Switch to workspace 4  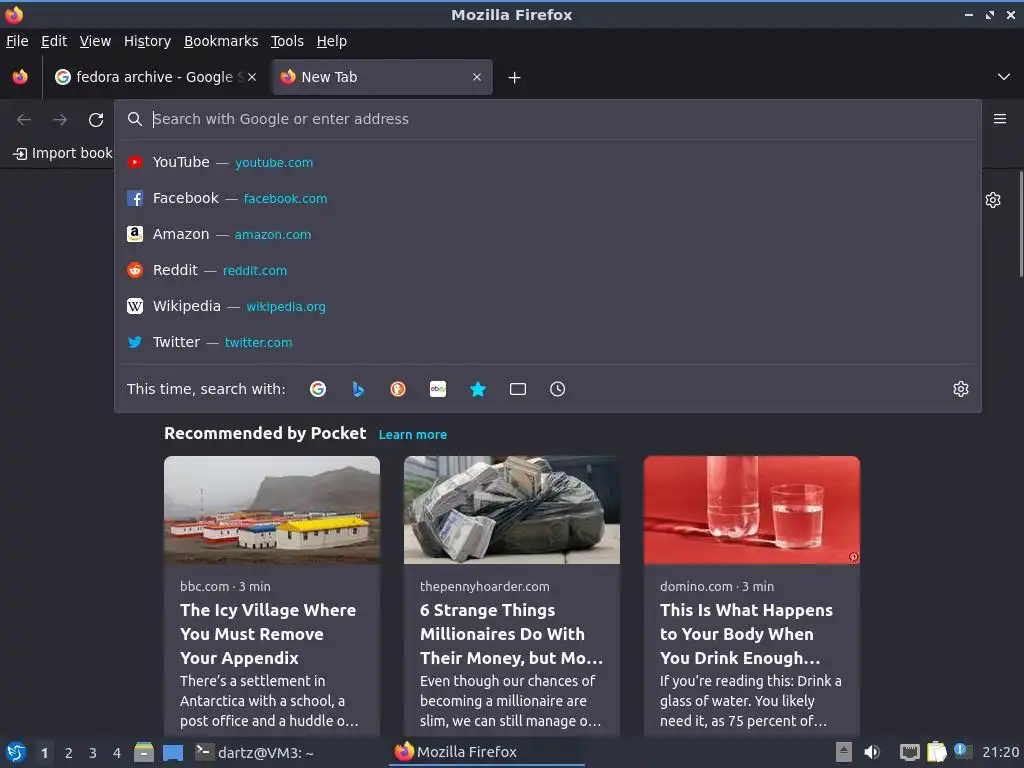117,753
